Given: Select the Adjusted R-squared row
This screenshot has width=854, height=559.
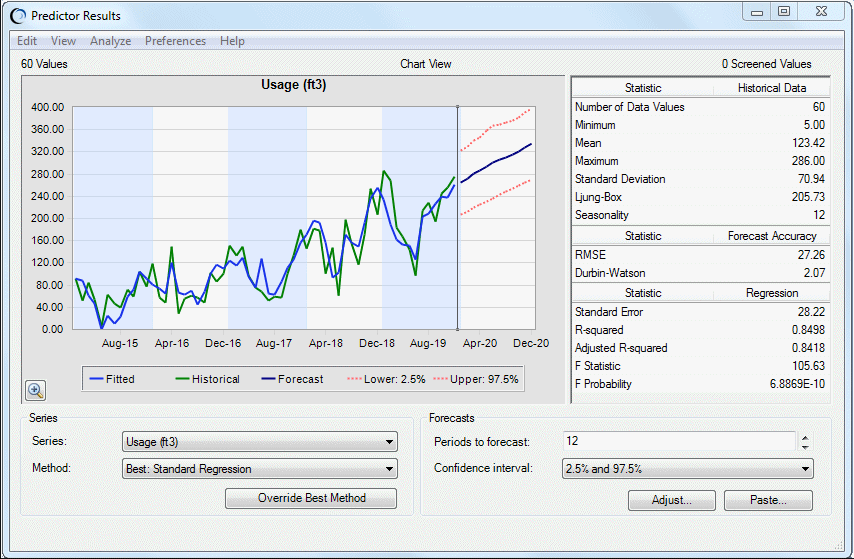Looking at the screenshot, I should tap(700, 348).
